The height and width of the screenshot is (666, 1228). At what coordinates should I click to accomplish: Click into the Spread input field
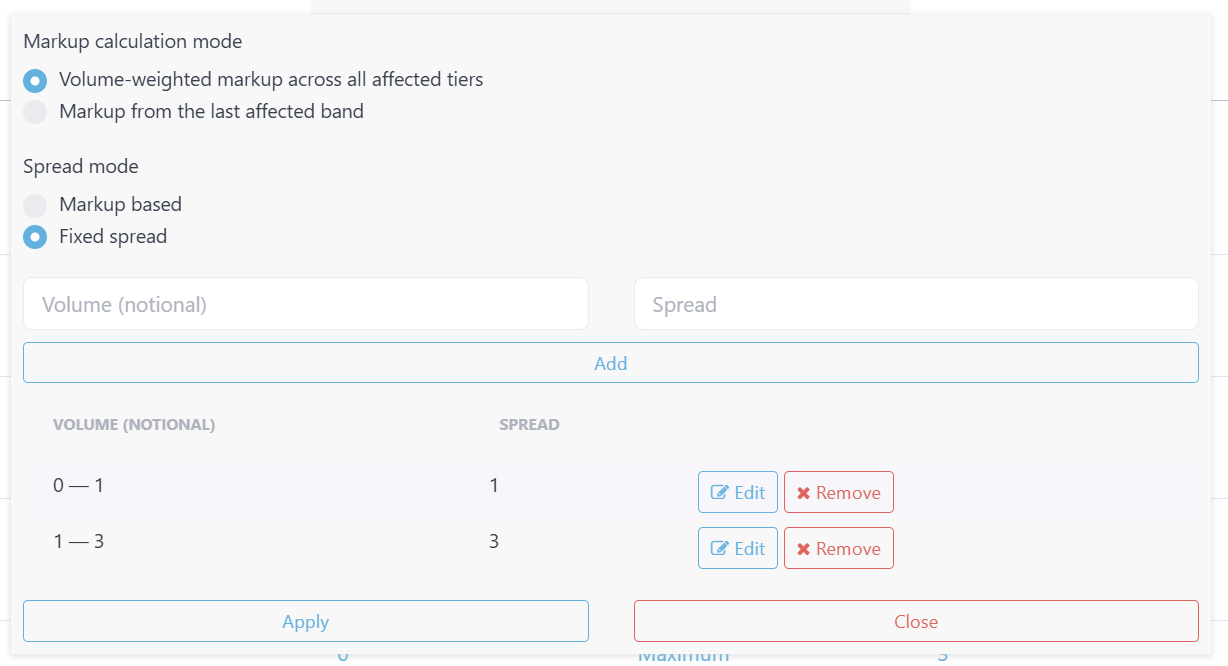tap(915, 304)
